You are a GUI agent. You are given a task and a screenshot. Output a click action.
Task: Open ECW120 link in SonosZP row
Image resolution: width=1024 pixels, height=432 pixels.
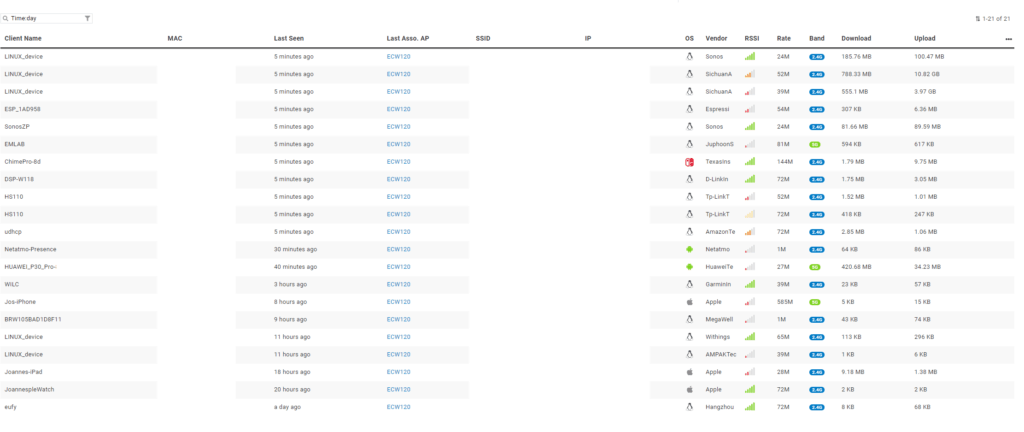pos(398,126)
